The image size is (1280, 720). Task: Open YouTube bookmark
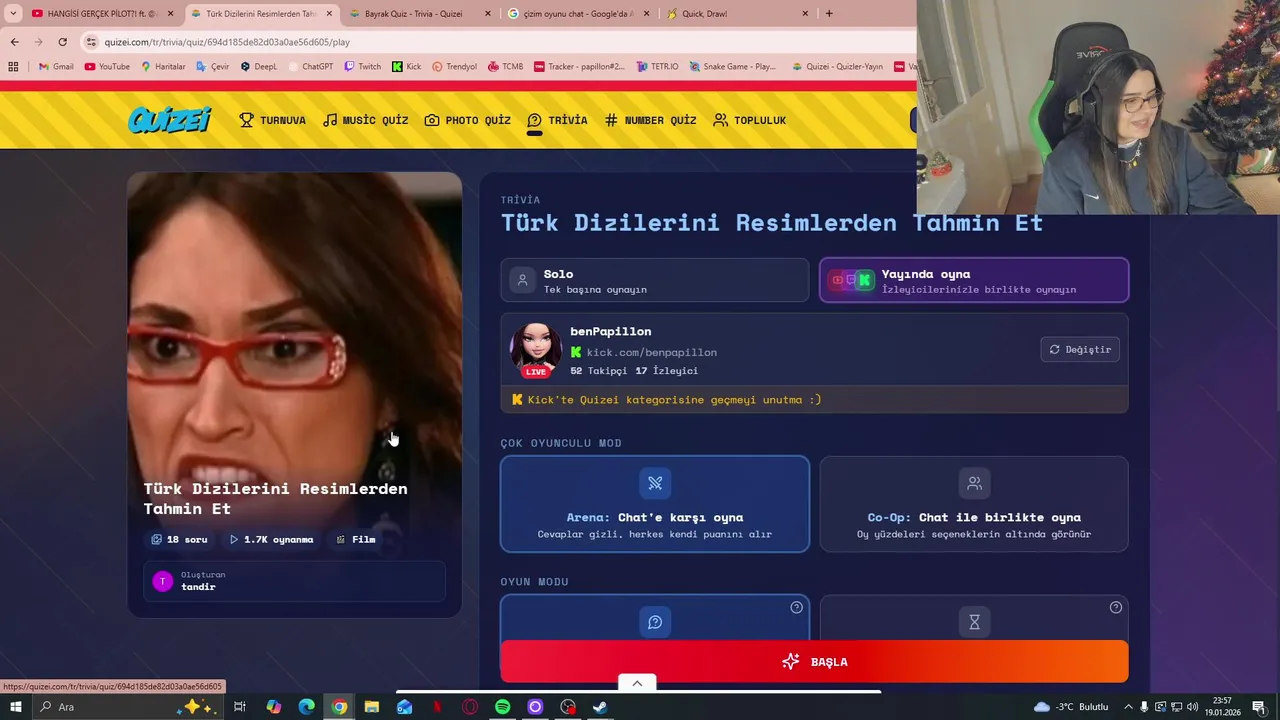coord(107,67)
